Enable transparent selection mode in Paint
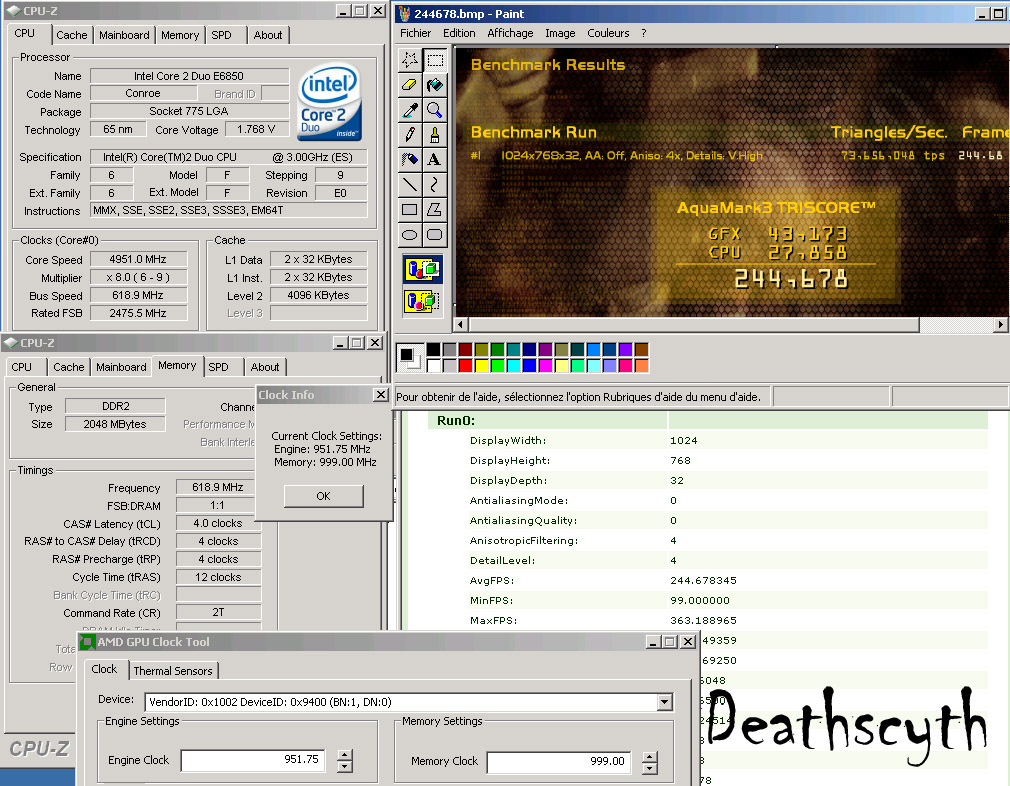The width and height of the screenshot is (1010, 786). click(x=423, y=301)
